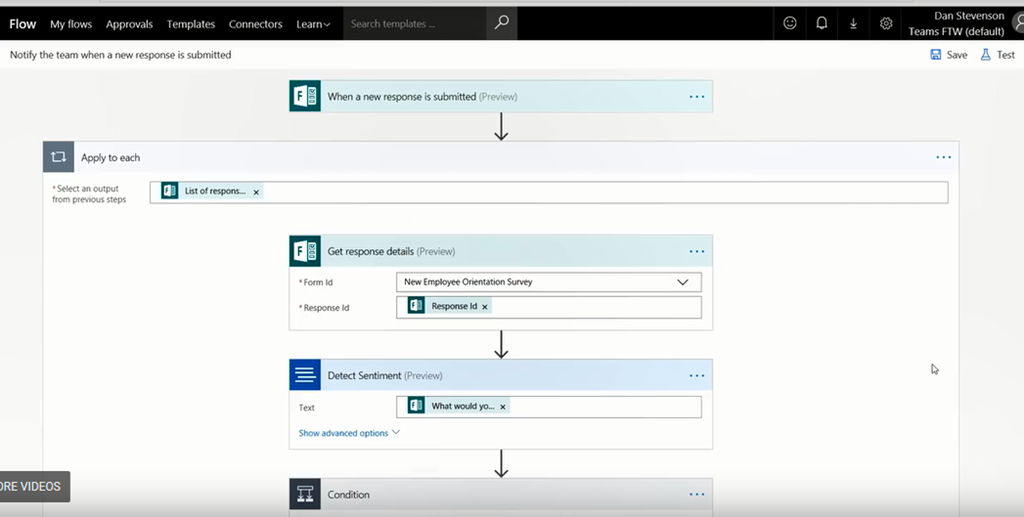The image size is (1024, 517).
Task: Click the search magnifier icon
Action: [x=501, y=23]
